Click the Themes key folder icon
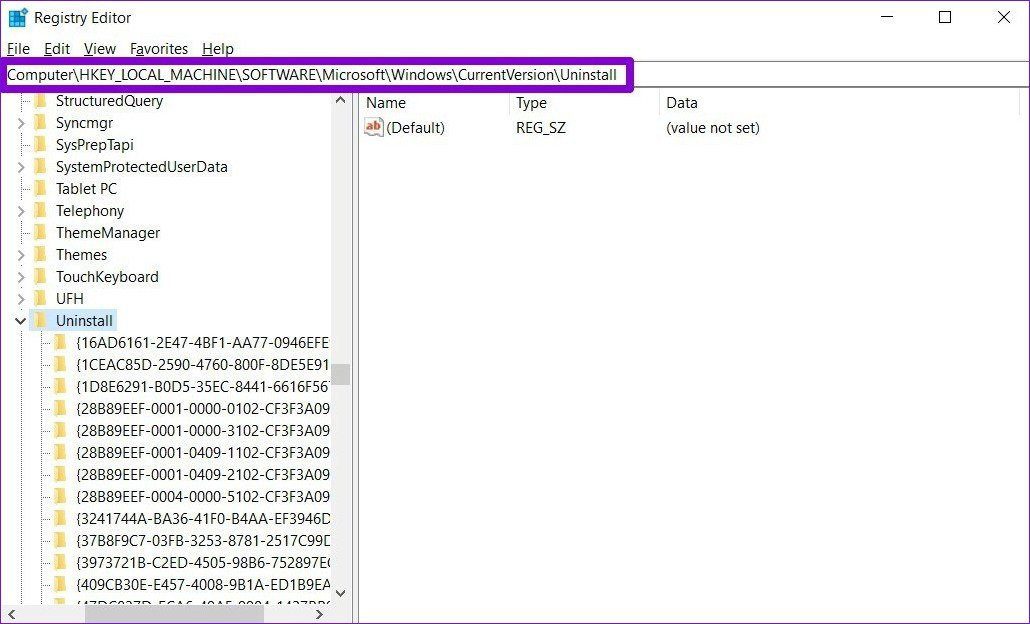 (x=41, y=255)
